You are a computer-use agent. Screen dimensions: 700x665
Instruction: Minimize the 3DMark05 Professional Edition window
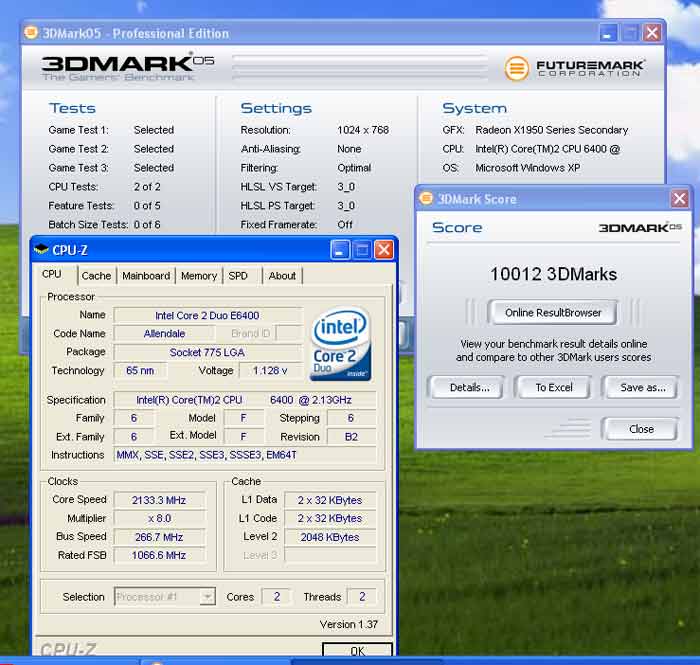pos(608,33)
